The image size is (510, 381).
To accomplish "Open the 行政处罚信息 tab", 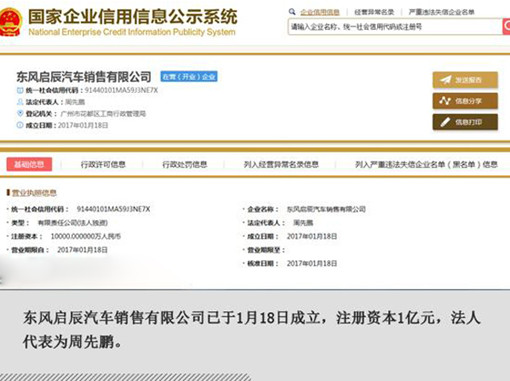I will tap(185, 164).
